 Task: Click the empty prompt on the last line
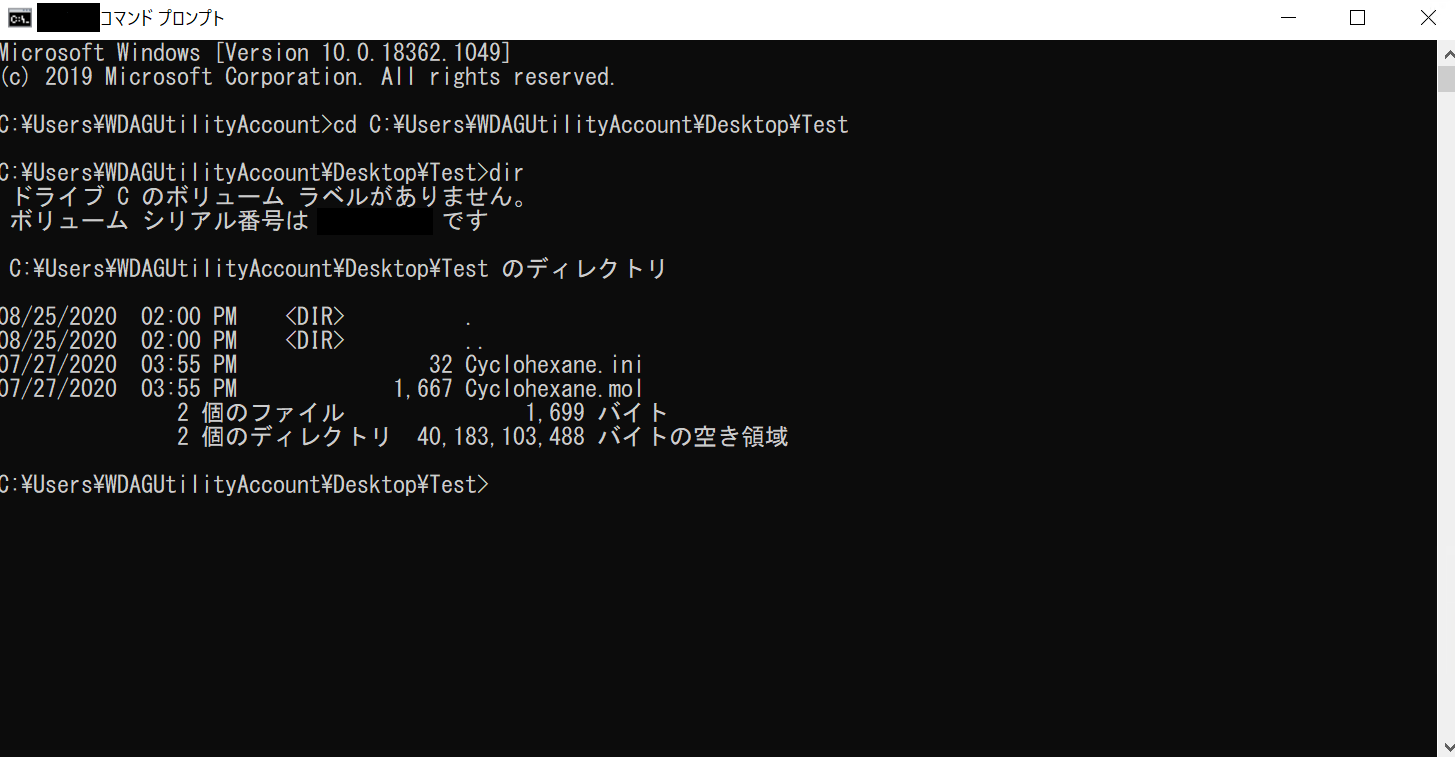pyautogui.click(x=245, y=485)
